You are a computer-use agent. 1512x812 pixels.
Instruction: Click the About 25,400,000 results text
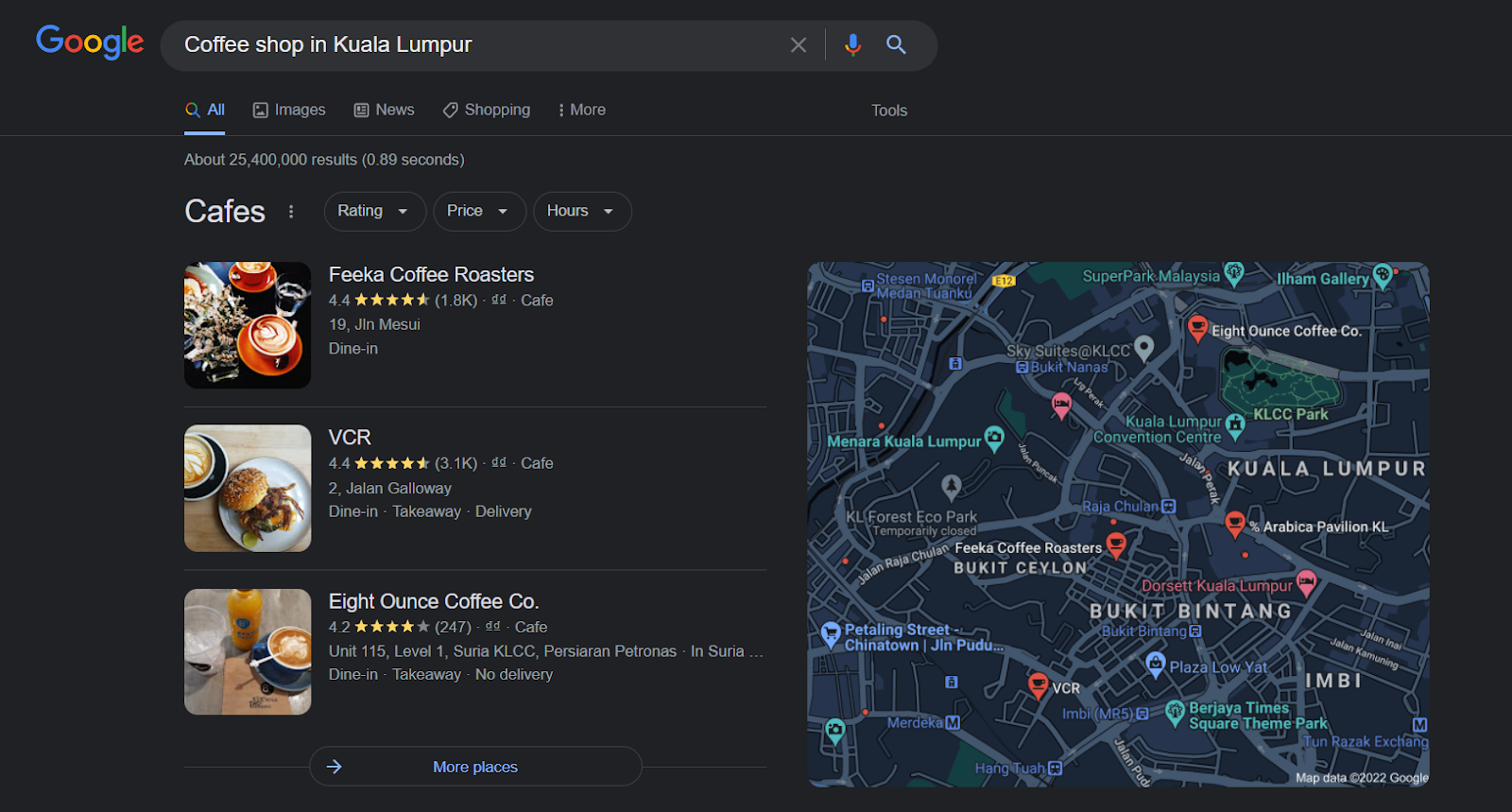[324, 160]
